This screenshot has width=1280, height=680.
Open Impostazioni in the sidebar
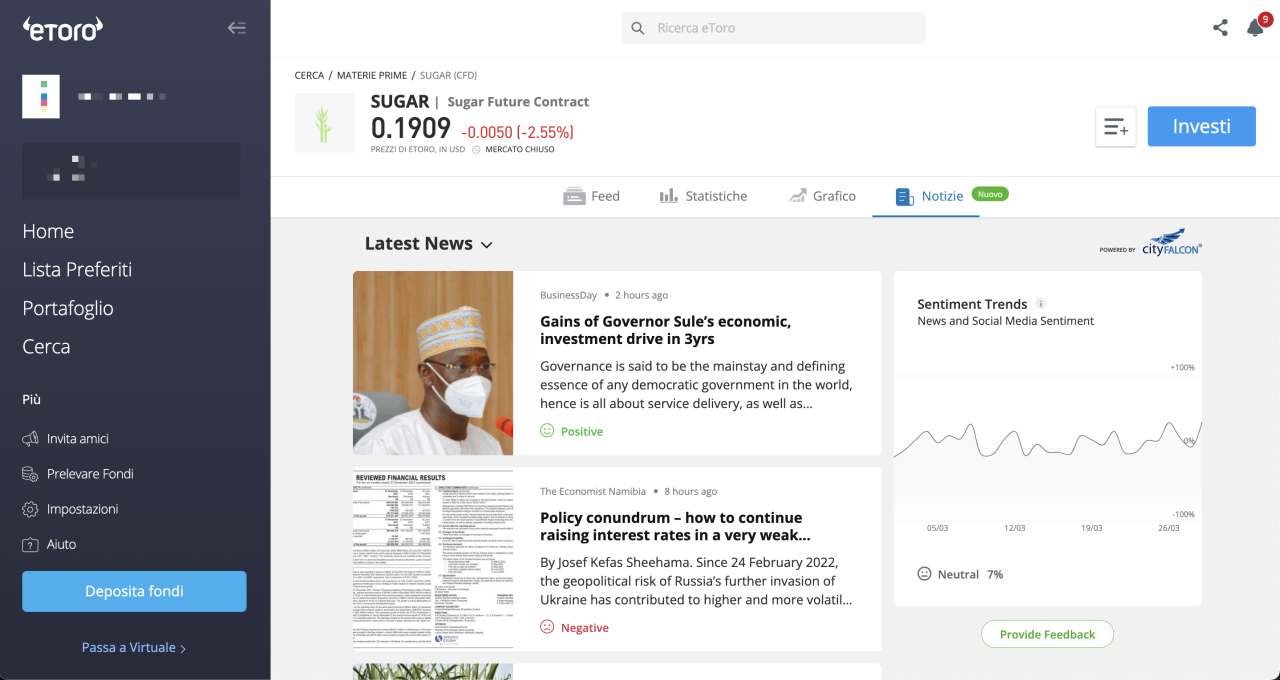click(x=82, y=509)
